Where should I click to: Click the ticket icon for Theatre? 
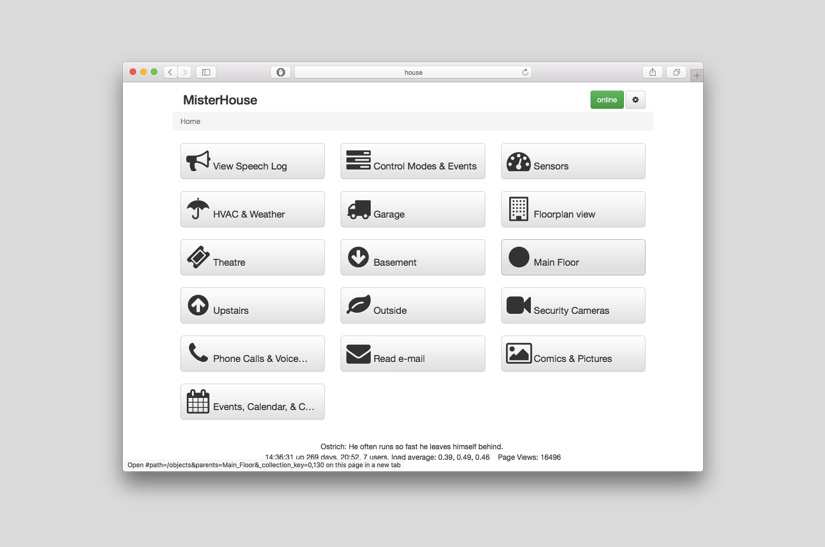point(198,257)
